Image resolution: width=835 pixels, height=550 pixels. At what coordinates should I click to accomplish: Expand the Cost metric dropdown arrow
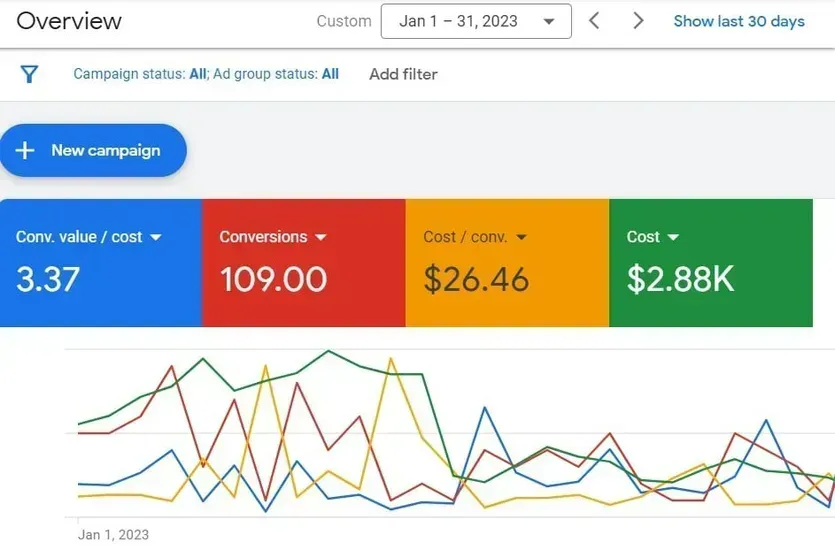tap(673, 237)
